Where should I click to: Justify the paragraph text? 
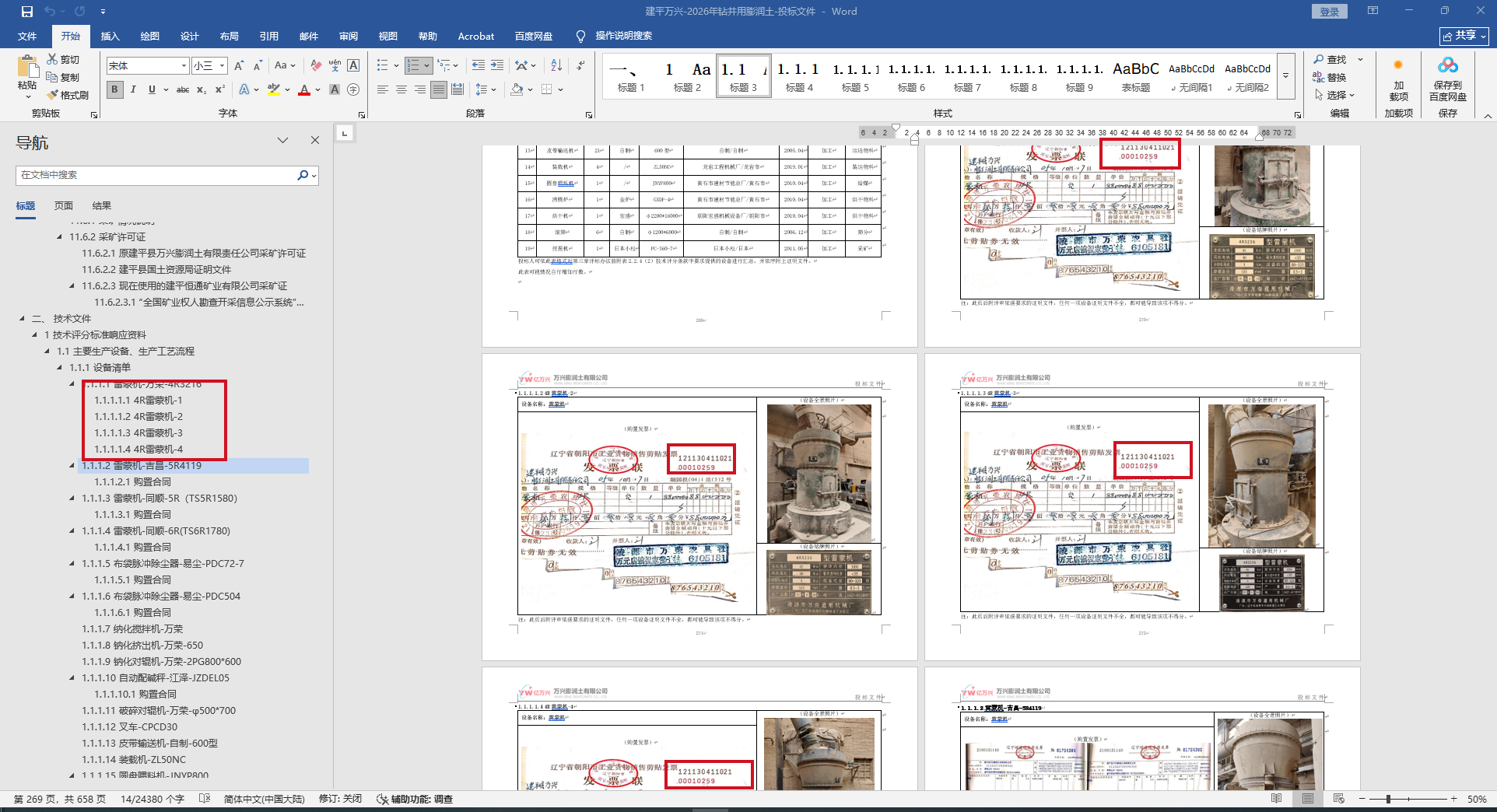coord(439,89)
